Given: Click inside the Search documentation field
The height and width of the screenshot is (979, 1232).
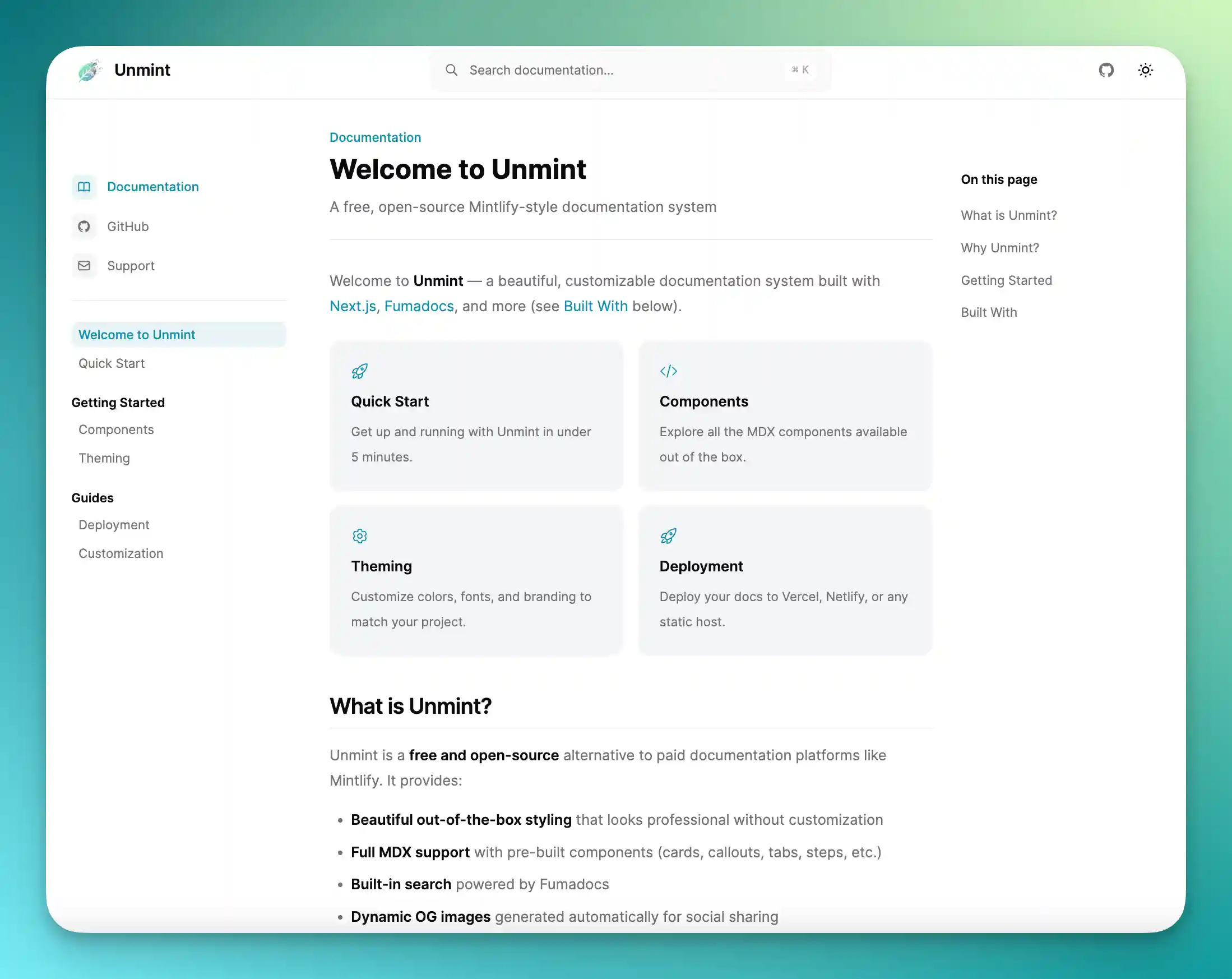Looking at the screenshot, I should (571, 70).
